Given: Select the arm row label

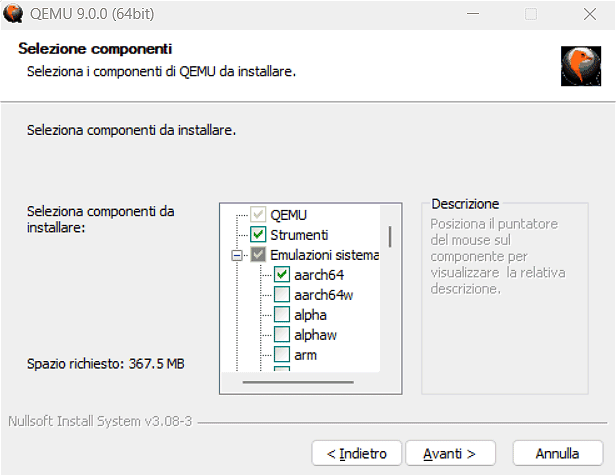Looking at the screenshot, I should tap(305, 355).
